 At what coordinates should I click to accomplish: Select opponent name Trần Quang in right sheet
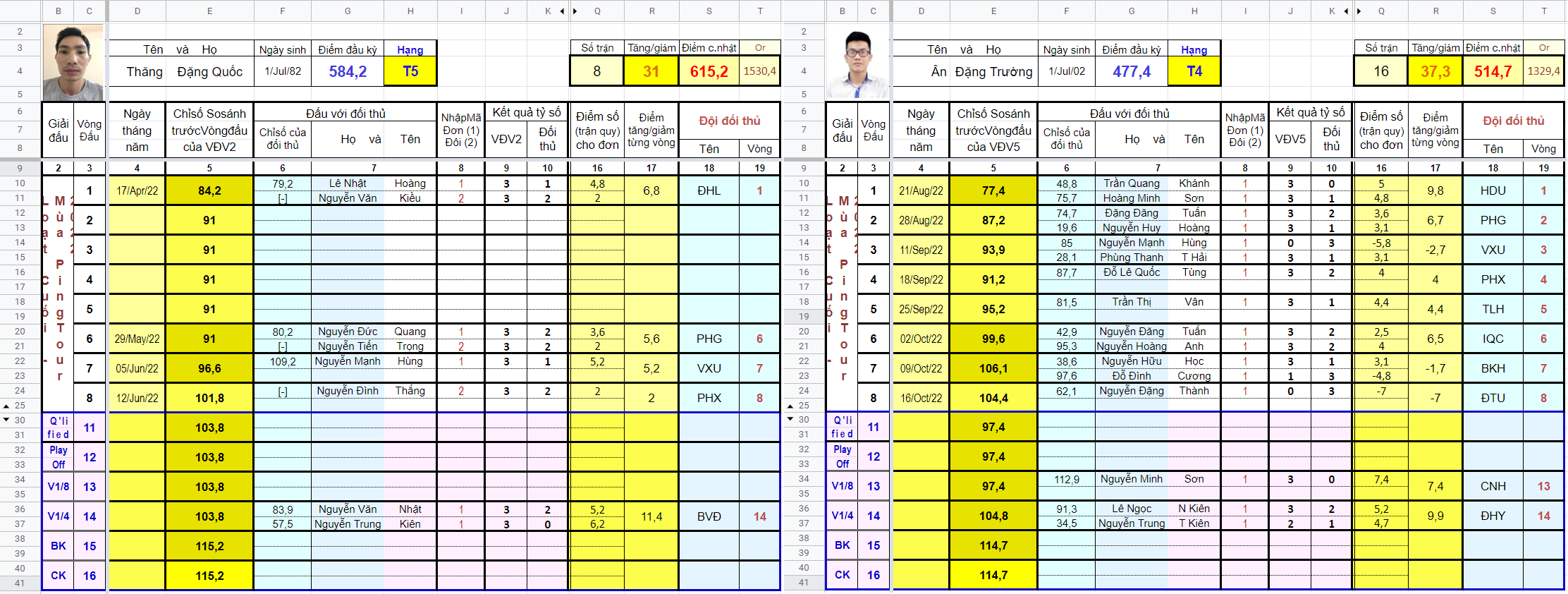click(x=1132, y=184)
